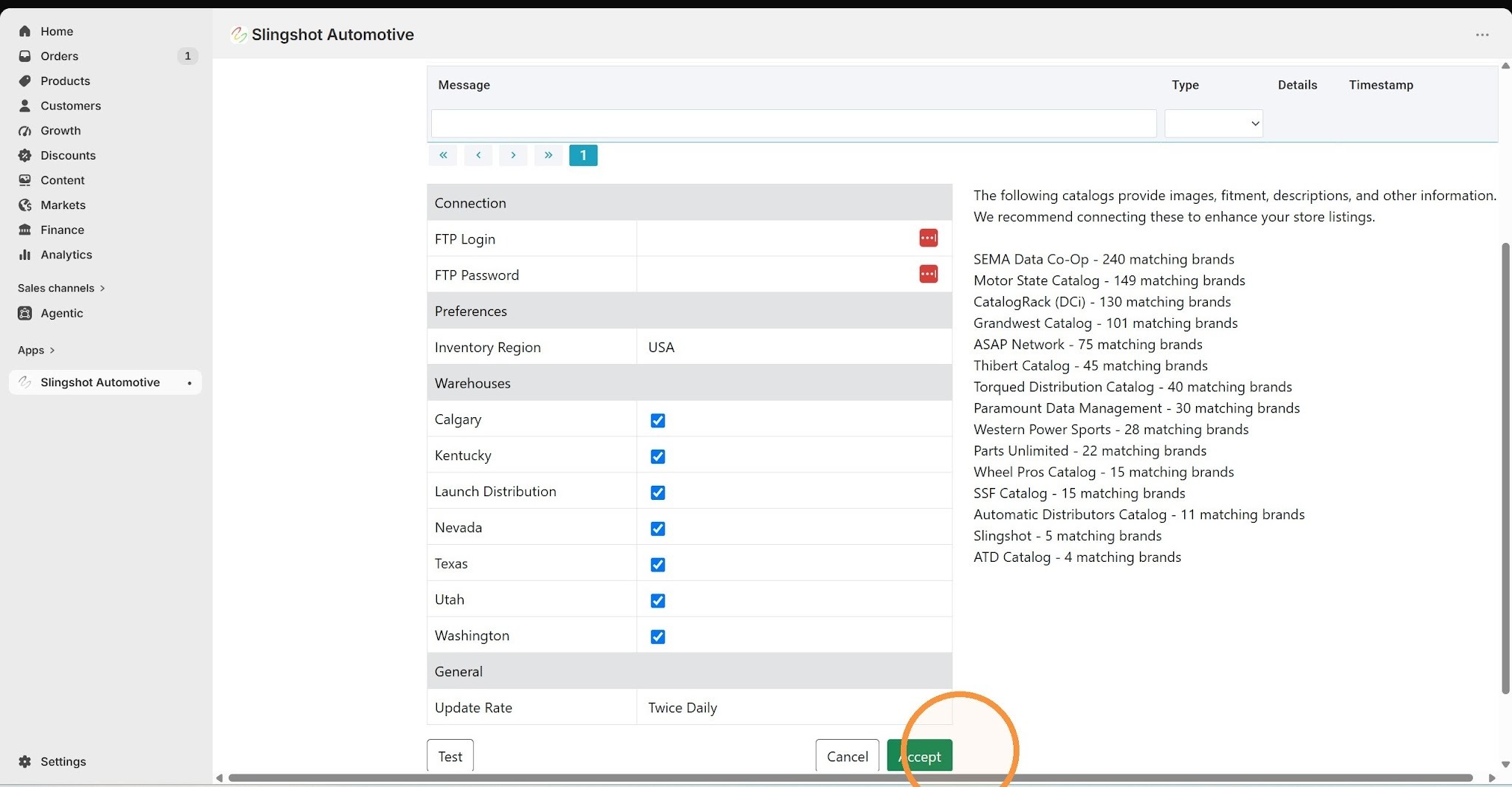This screenshot has height=787, width=1512.
Task: Open the Type filter dropdown
Action: click(x=1214, y=123)
